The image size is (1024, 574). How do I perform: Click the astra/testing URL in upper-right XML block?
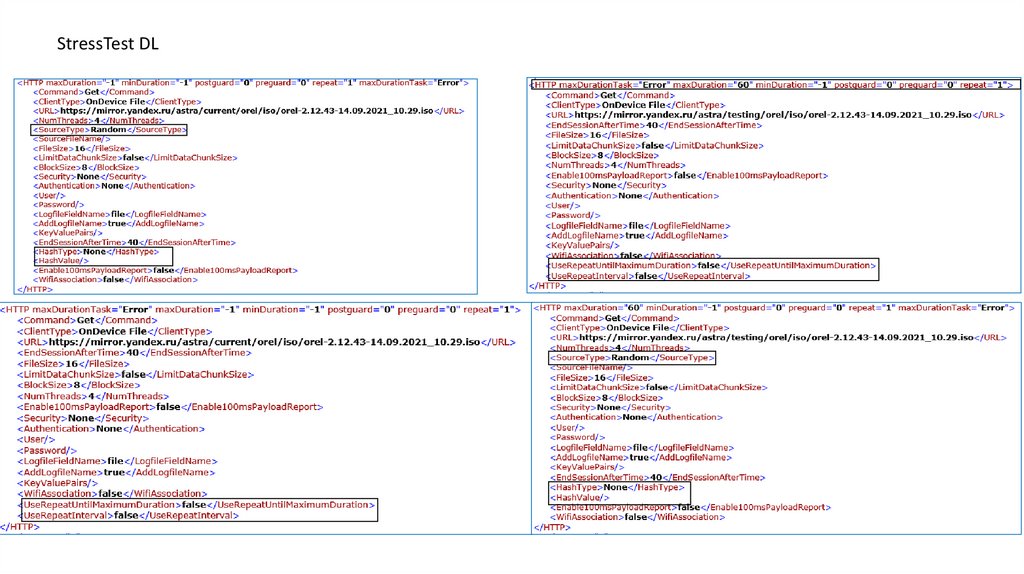pyautogui.click(x=775, y=115)
